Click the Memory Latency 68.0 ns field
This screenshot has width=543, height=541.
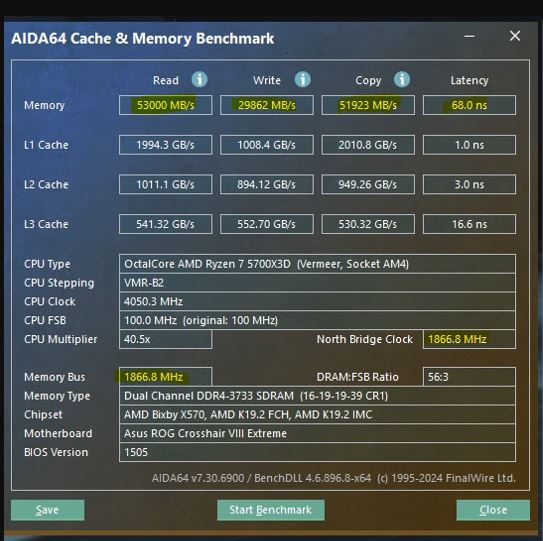[x=469, y=105]
